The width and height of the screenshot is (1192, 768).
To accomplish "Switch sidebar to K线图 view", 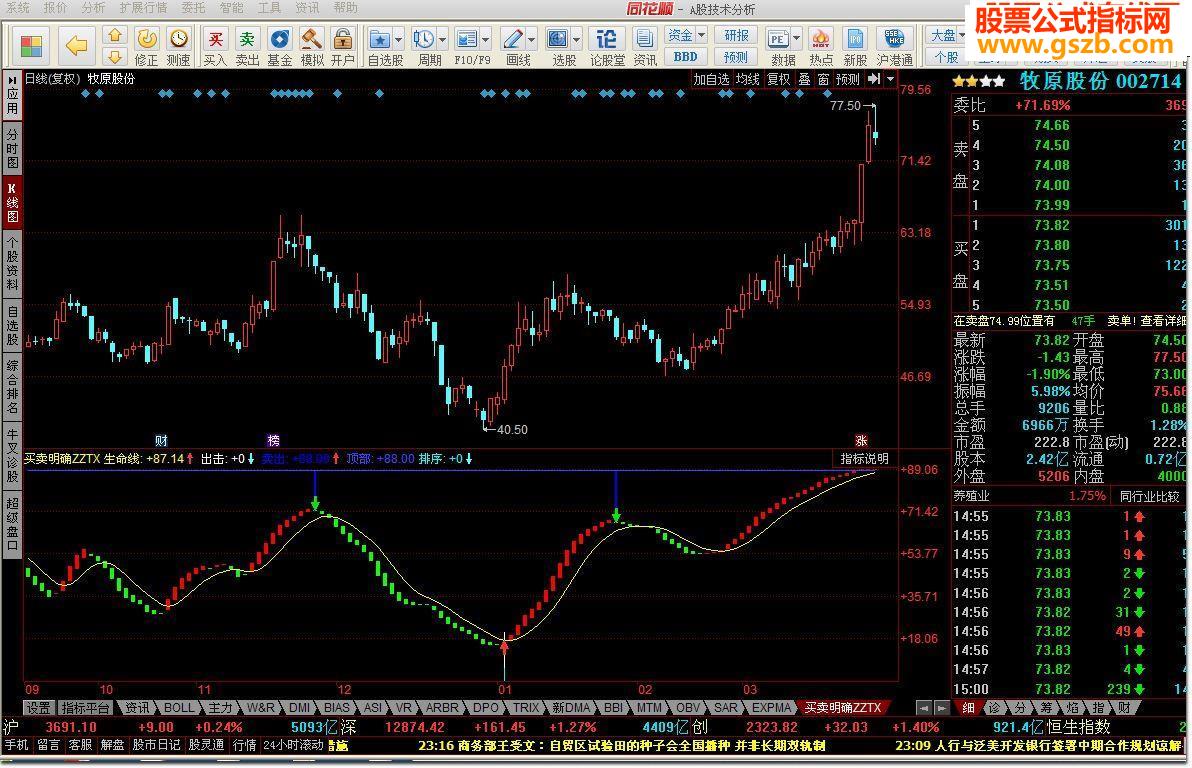I will coord(12,202).
